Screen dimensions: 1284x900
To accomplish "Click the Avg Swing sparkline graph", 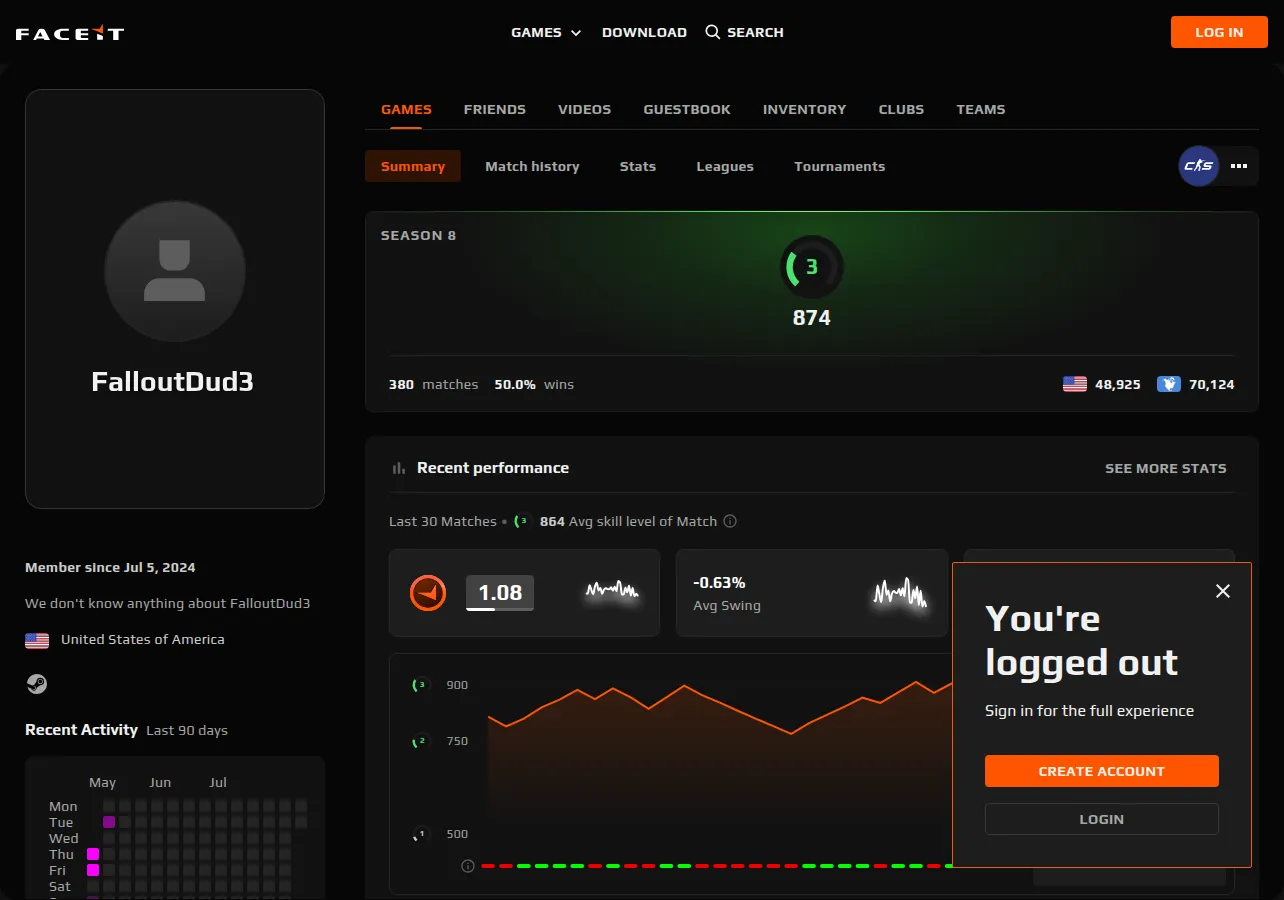I will point(900,594).
